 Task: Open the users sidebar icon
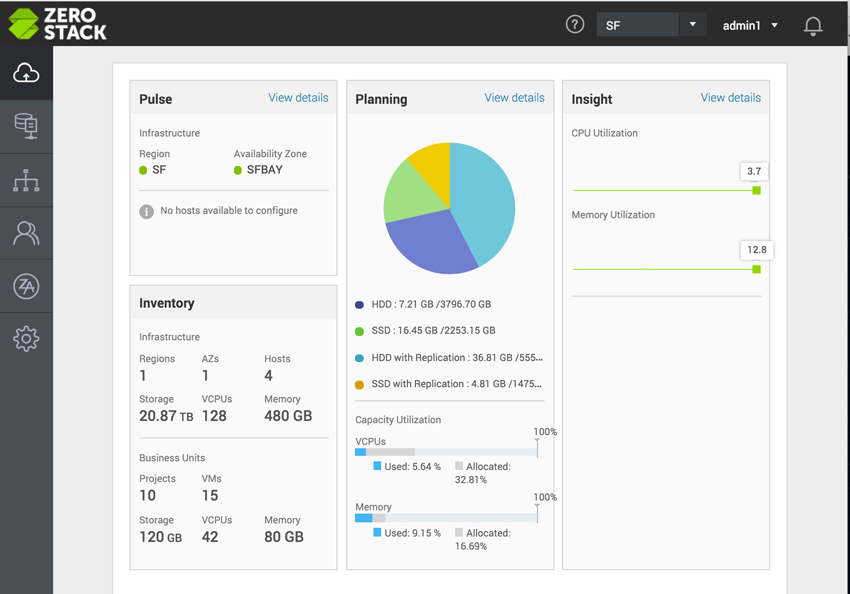click(26, 233)
